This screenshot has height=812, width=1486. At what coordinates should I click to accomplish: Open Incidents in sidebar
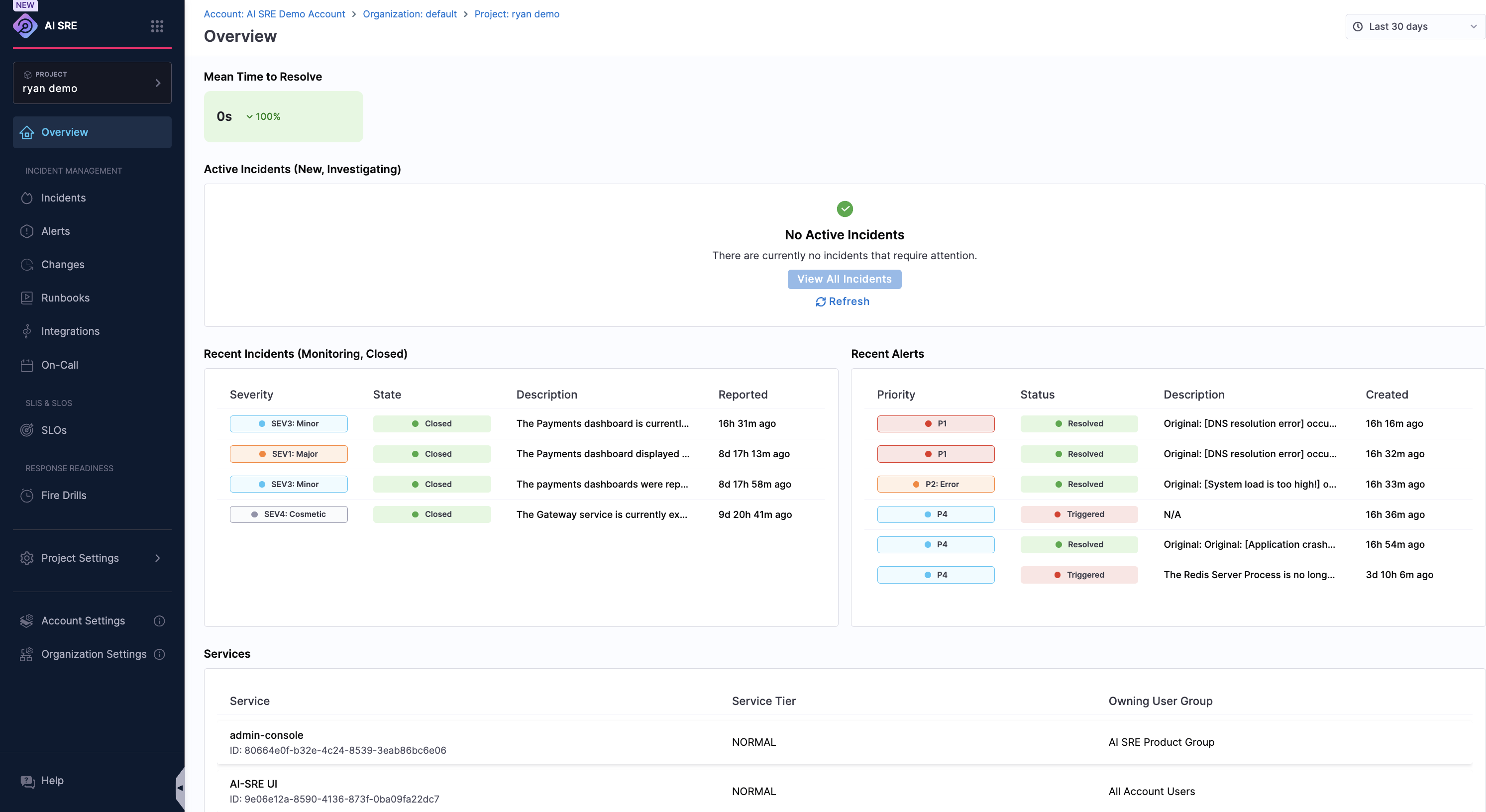(x=92, y=198)
